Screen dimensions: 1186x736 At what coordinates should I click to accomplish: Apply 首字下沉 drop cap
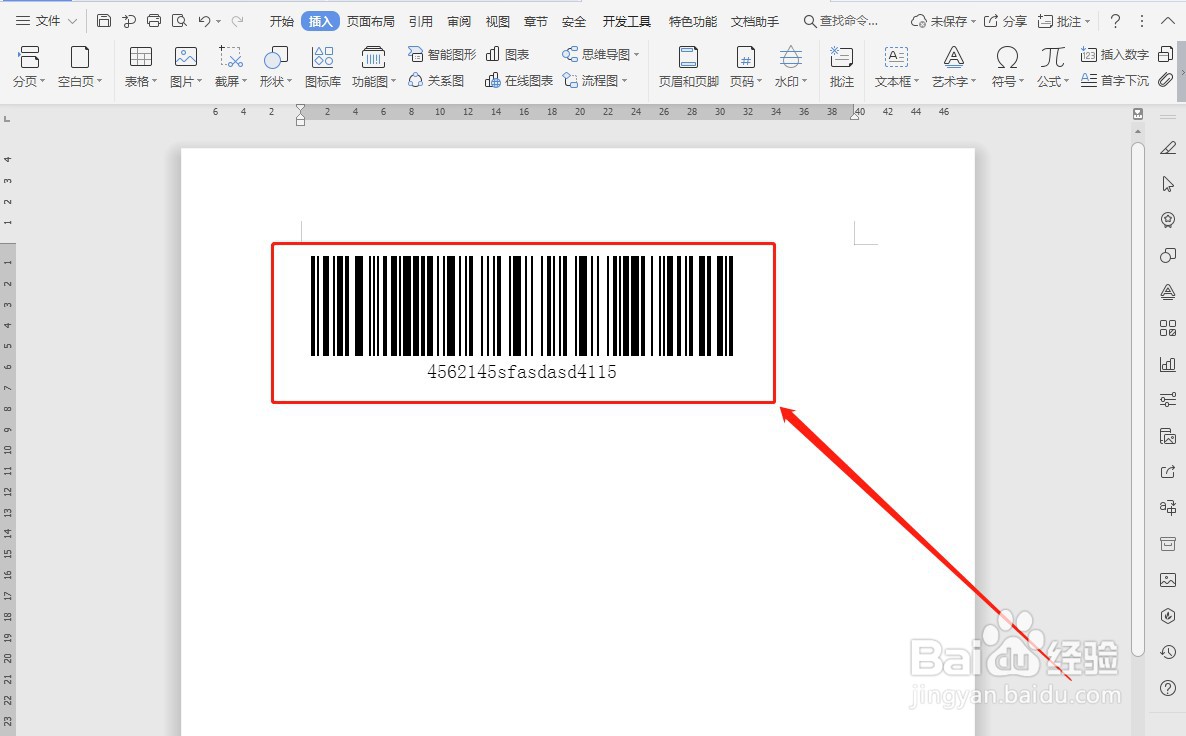tap(1115, 80)
